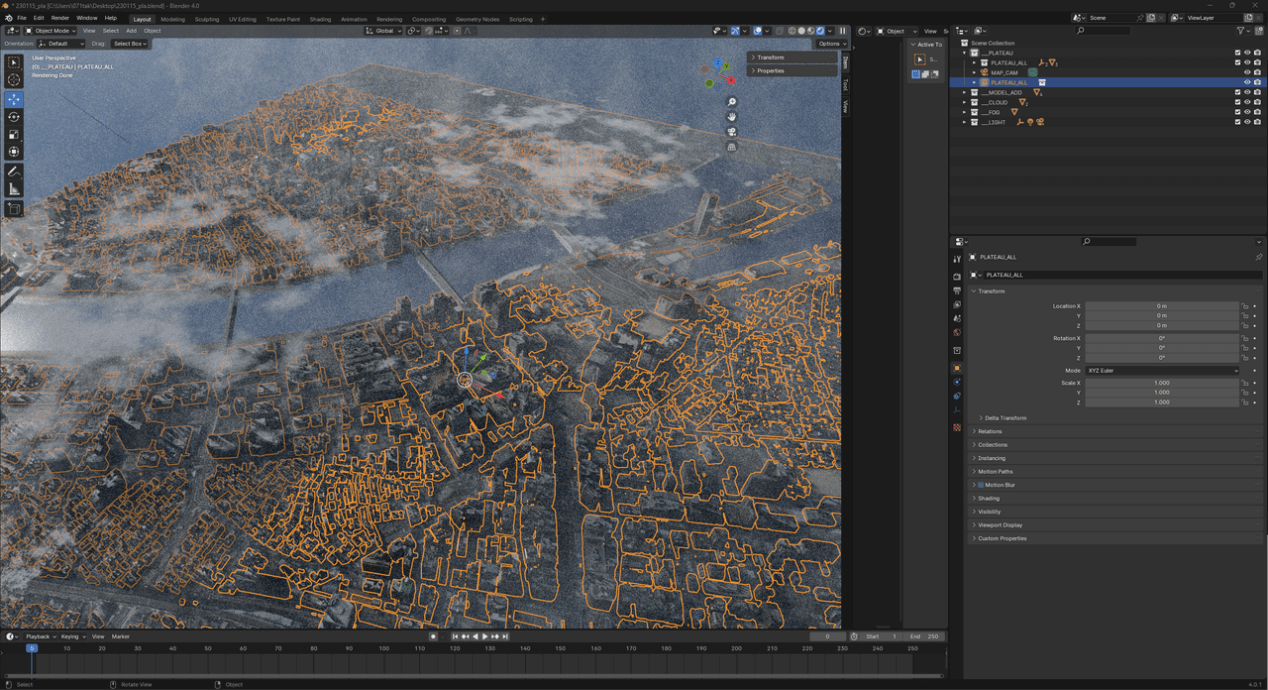Toggle the Motion Blur checkbox
Image resolution: width=1268 pixels, height=690 pixels.
981,485
